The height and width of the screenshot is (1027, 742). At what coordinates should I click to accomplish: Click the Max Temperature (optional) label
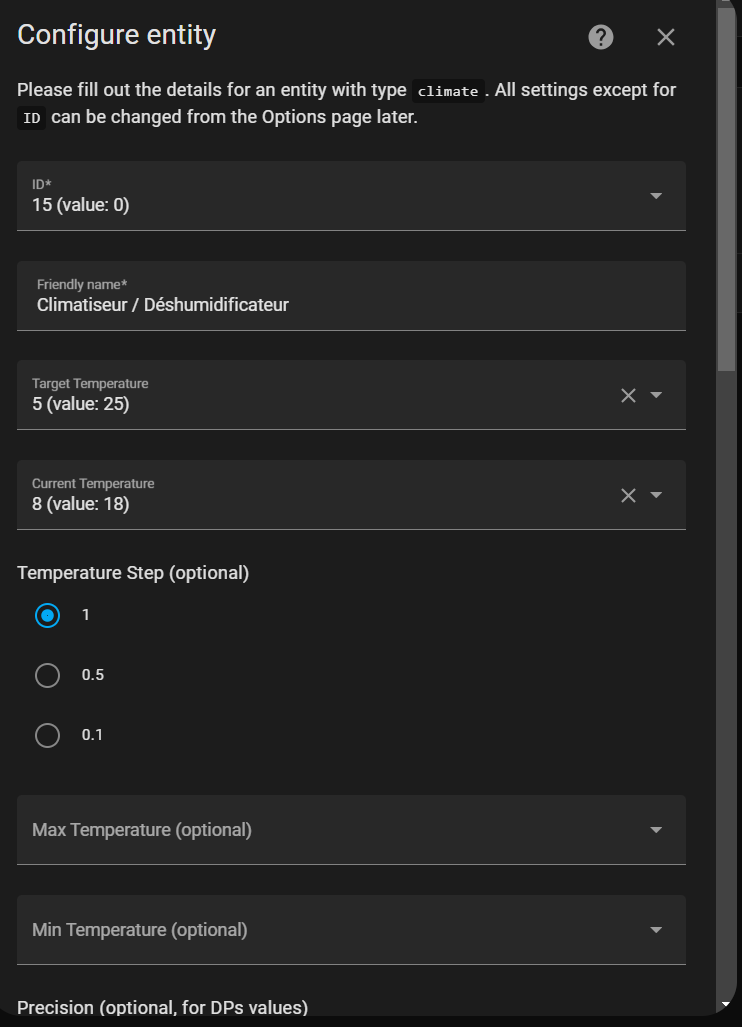[x=142, y=830]
